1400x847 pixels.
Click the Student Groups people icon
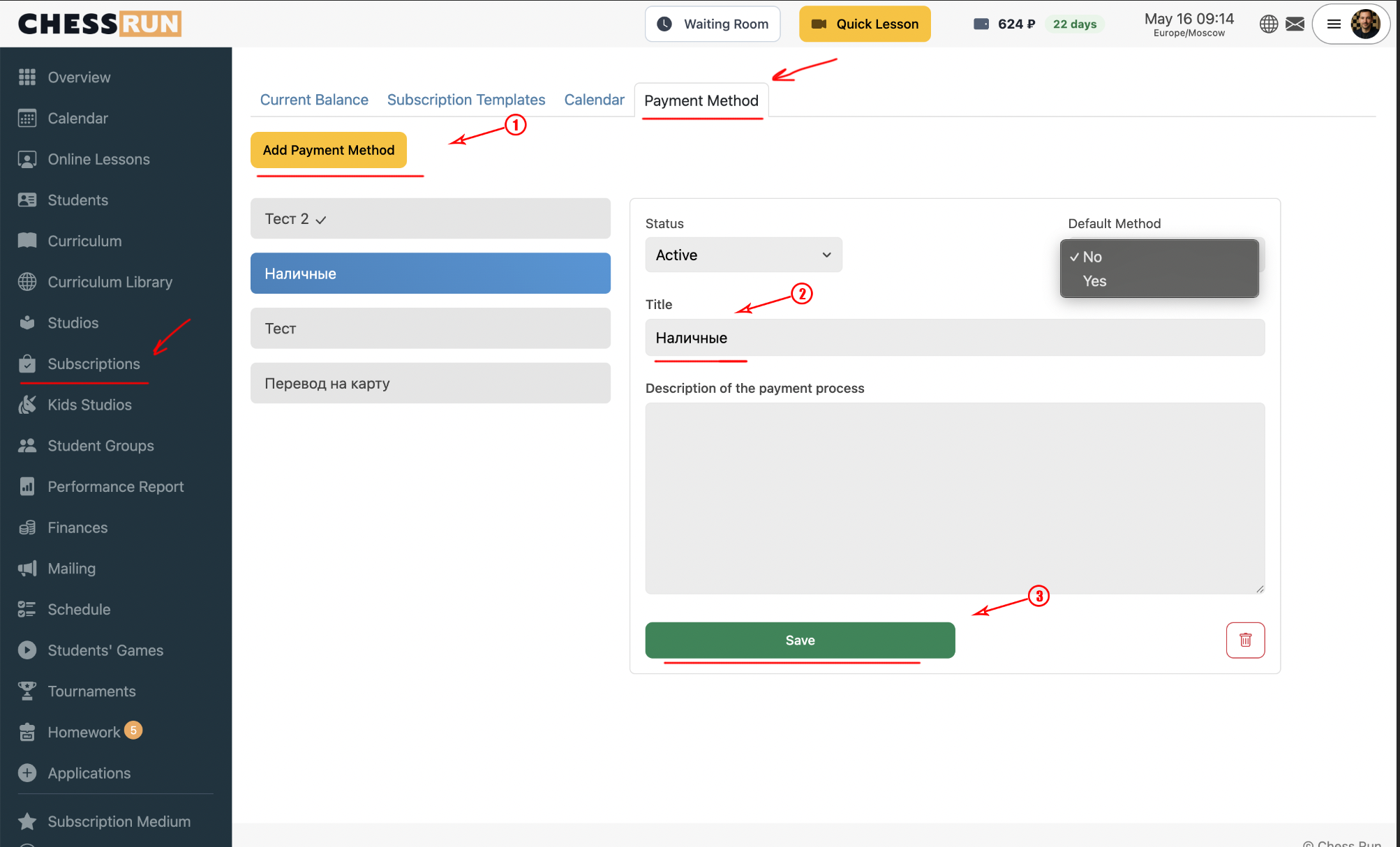[27, 445]
